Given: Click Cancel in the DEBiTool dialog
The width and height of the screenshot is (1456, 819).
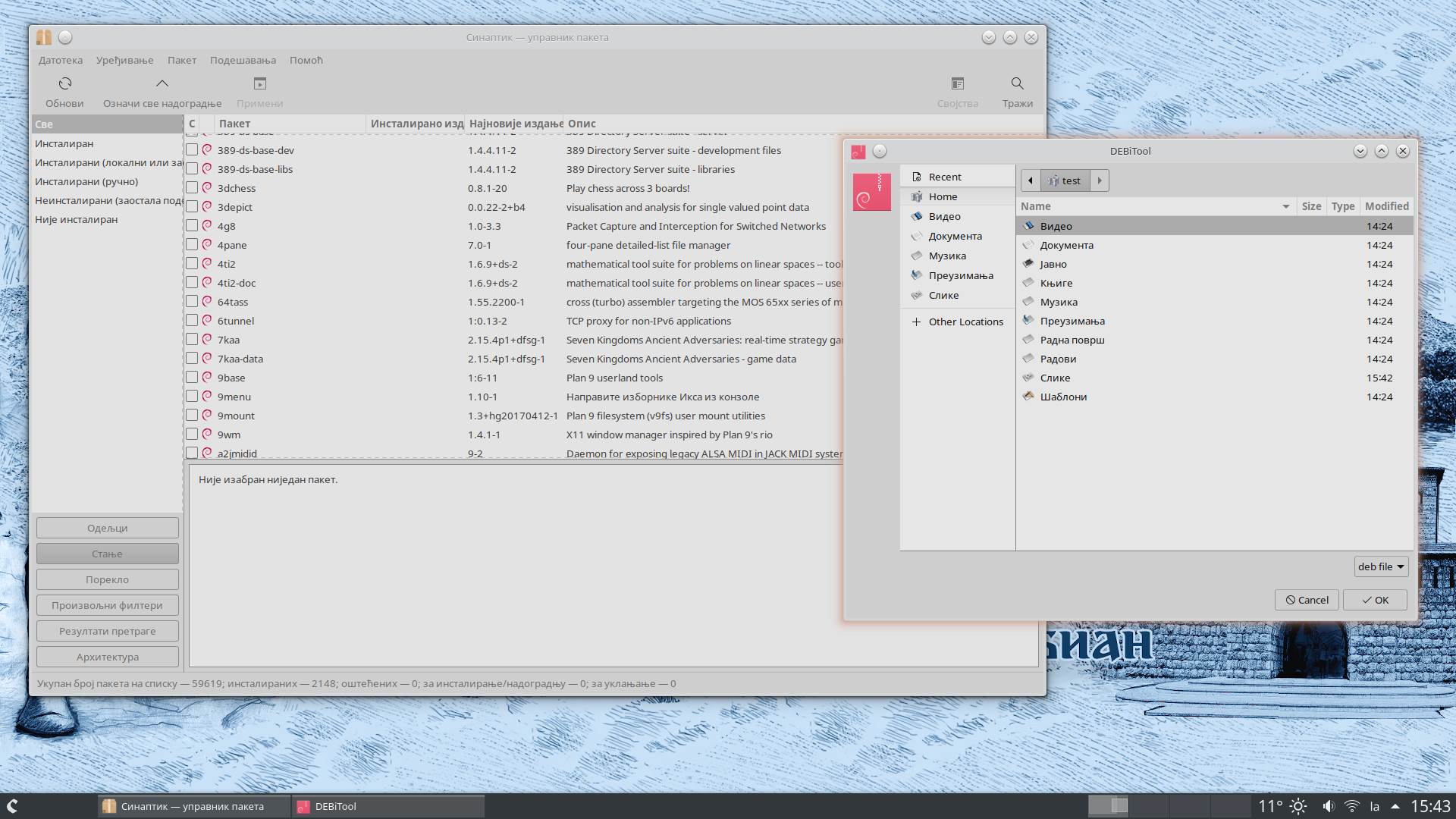Looking at the screenshot, I should [x=1306, y=600].
